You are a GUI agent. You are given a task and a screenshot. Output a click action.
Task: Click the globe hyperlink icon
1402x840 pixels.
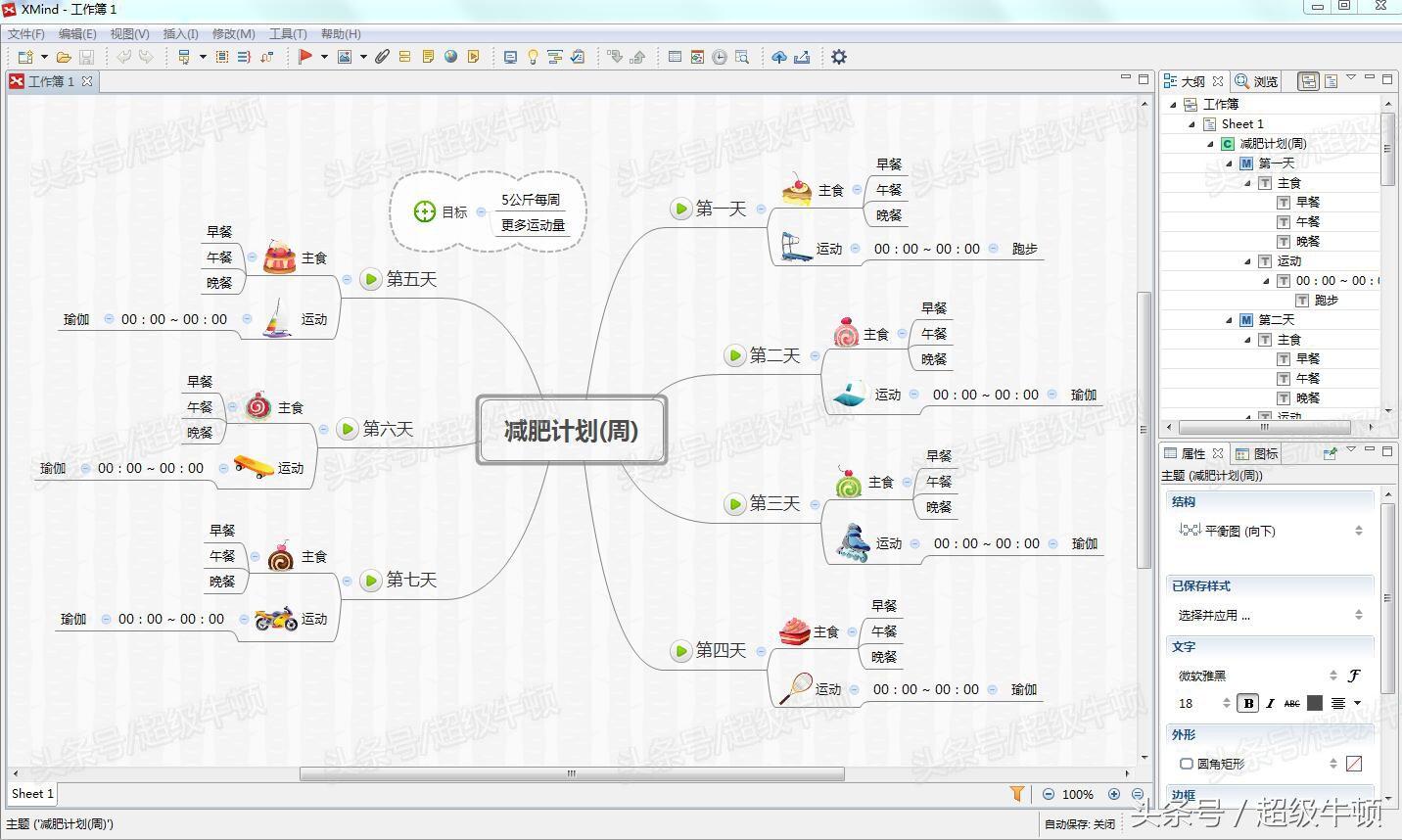point(450,57)
